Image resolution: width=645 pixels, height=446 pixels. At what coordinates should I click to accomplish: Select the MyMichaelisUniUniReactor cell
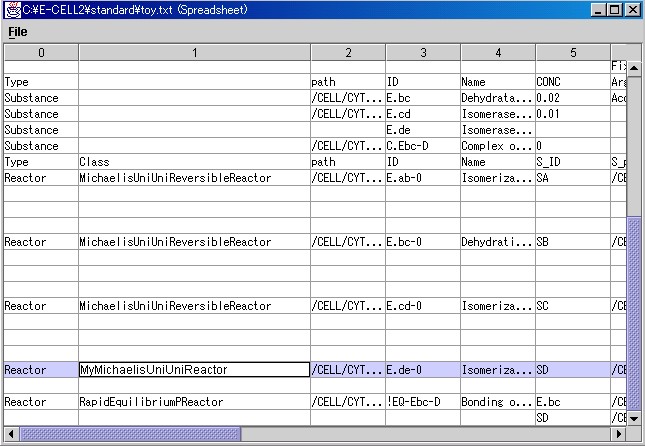pos(194,370)
